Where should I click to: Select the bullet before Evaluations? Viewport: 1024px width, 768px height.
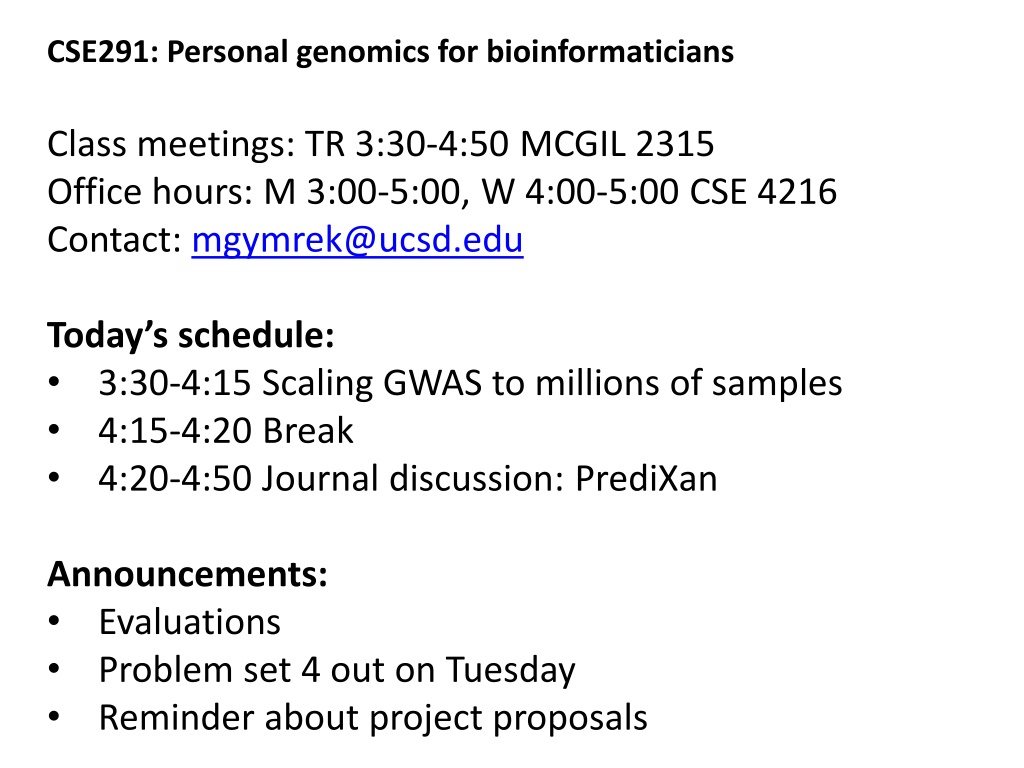pos(54,621)
